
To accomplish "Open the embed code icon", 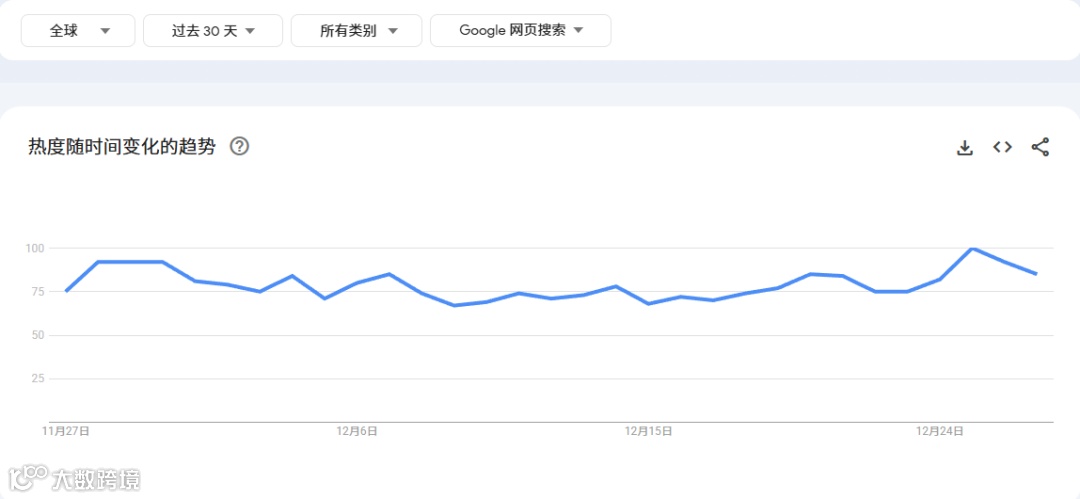I will (x=1002, y=148).
